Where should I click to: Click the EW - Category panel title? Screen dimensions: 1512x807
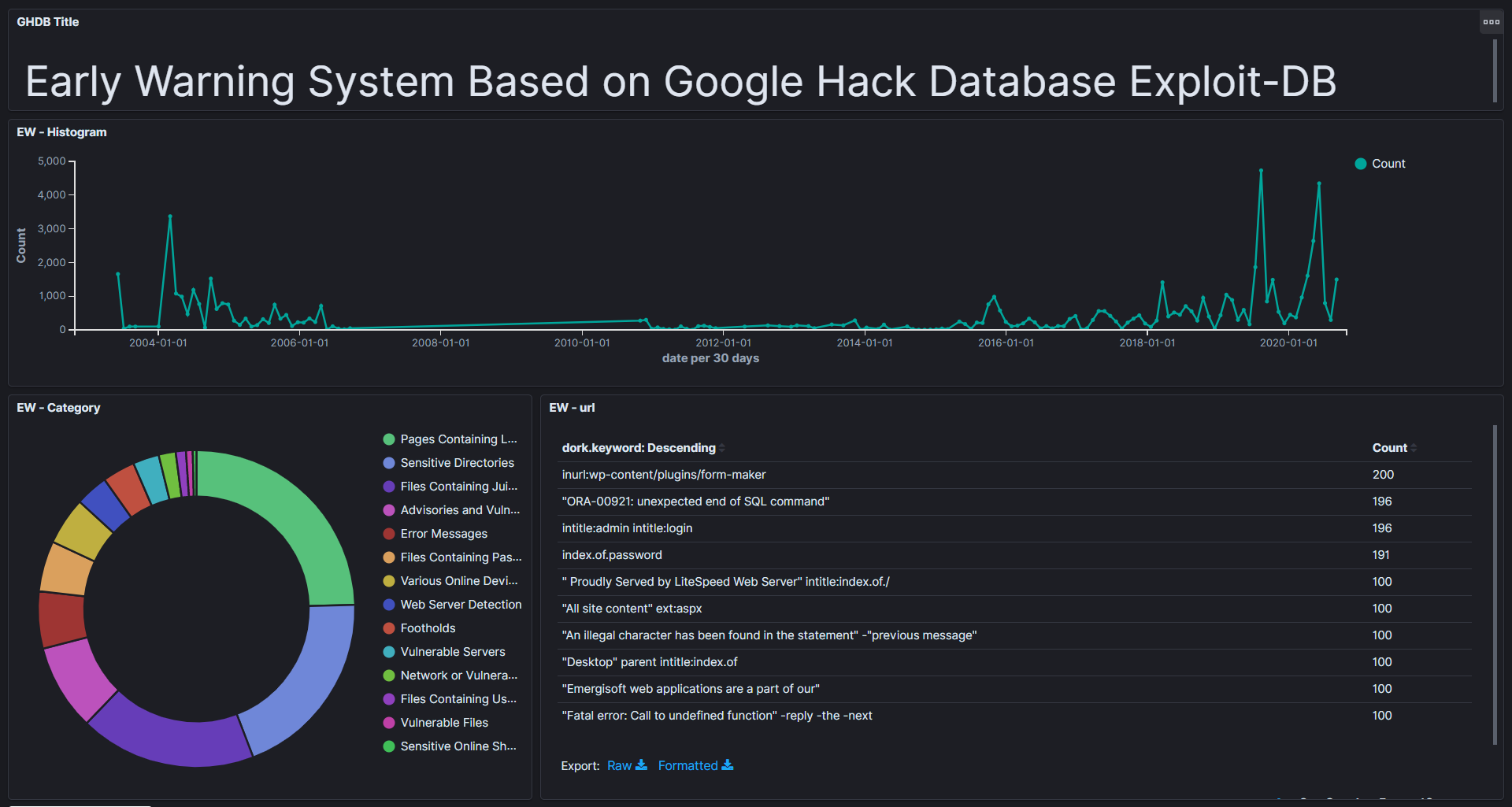[x=58, y=408]
